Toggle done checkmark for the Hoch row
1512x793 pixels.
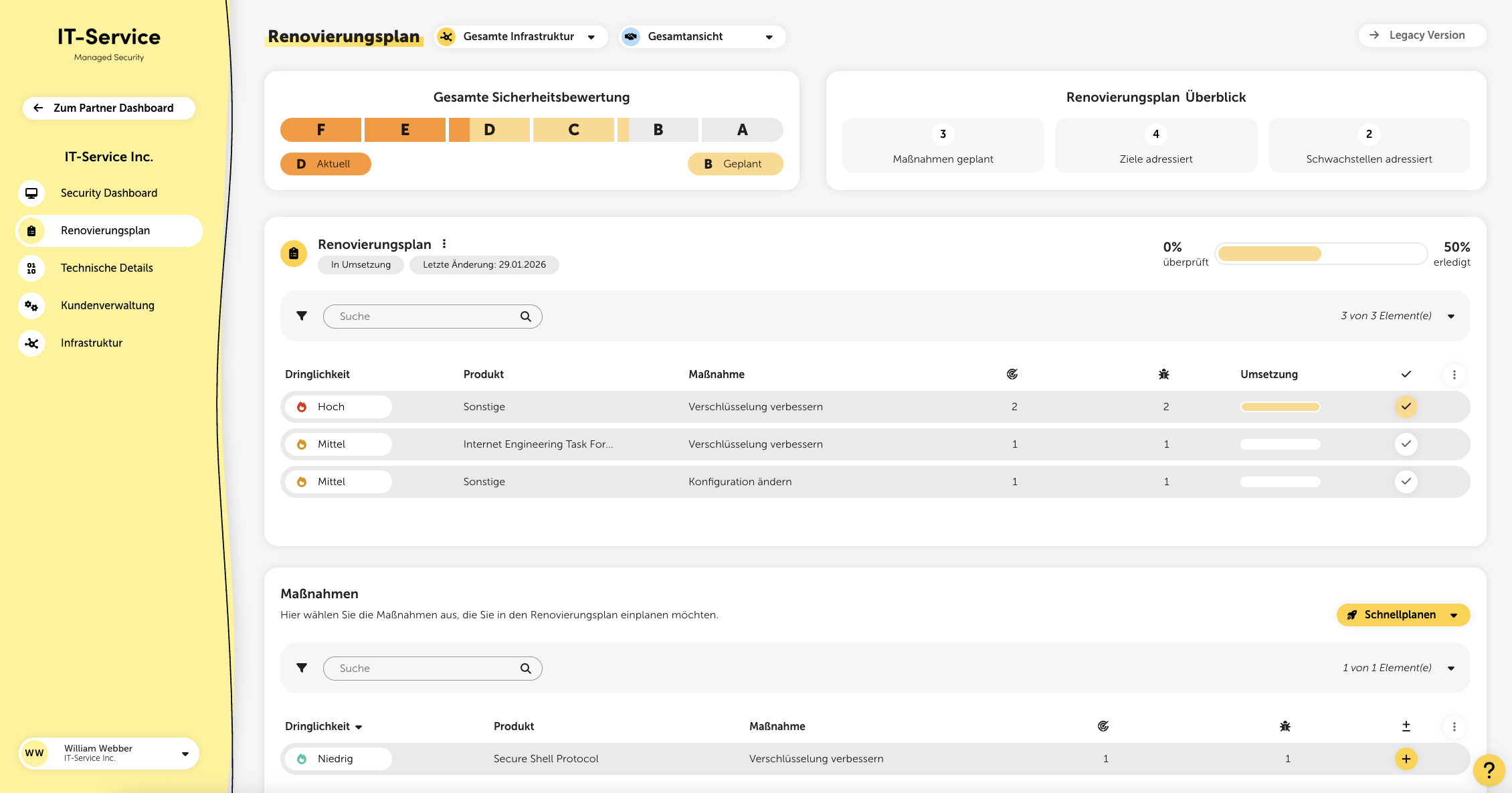pyautogui.click(x=1406, y=407)
